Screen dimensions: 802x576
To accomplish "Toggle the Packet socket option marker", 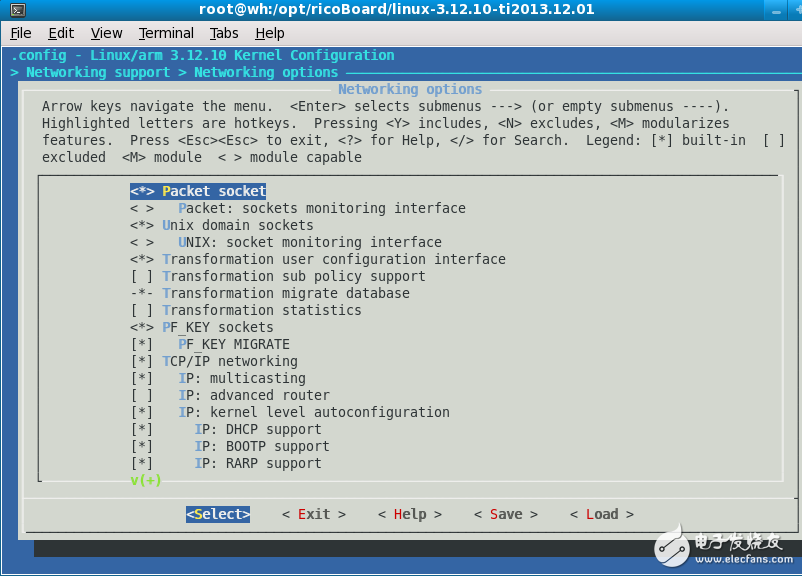I will point(142,191).
